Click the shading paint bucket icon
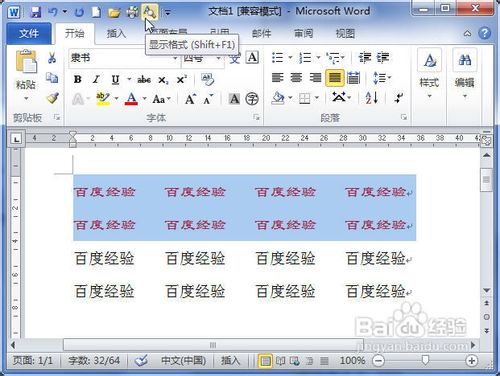 [278, 98]
